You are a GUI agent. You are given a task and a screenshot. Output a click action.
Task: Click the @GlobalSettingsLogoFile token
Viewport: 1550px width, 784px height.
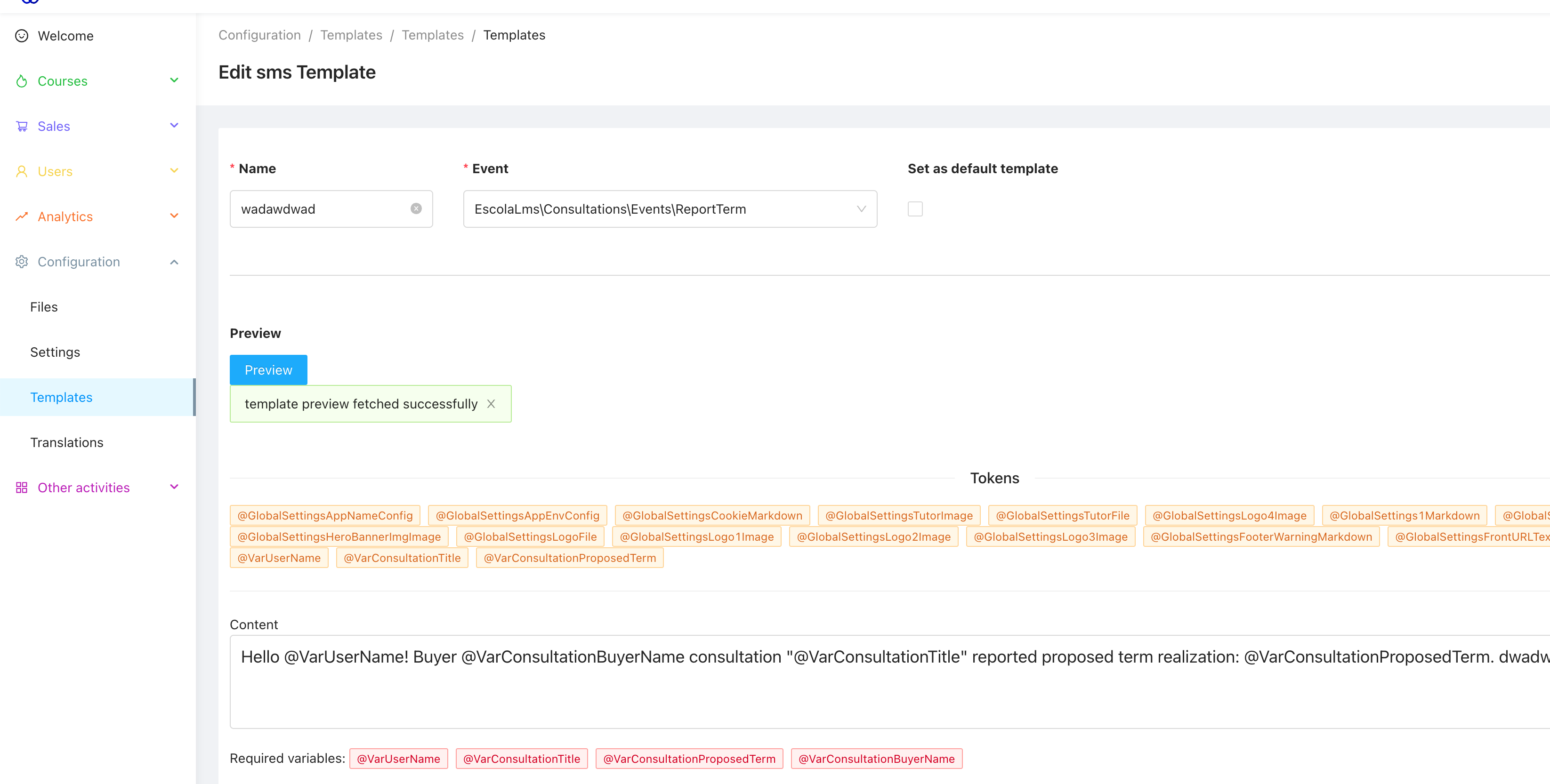tap(530, 536)
